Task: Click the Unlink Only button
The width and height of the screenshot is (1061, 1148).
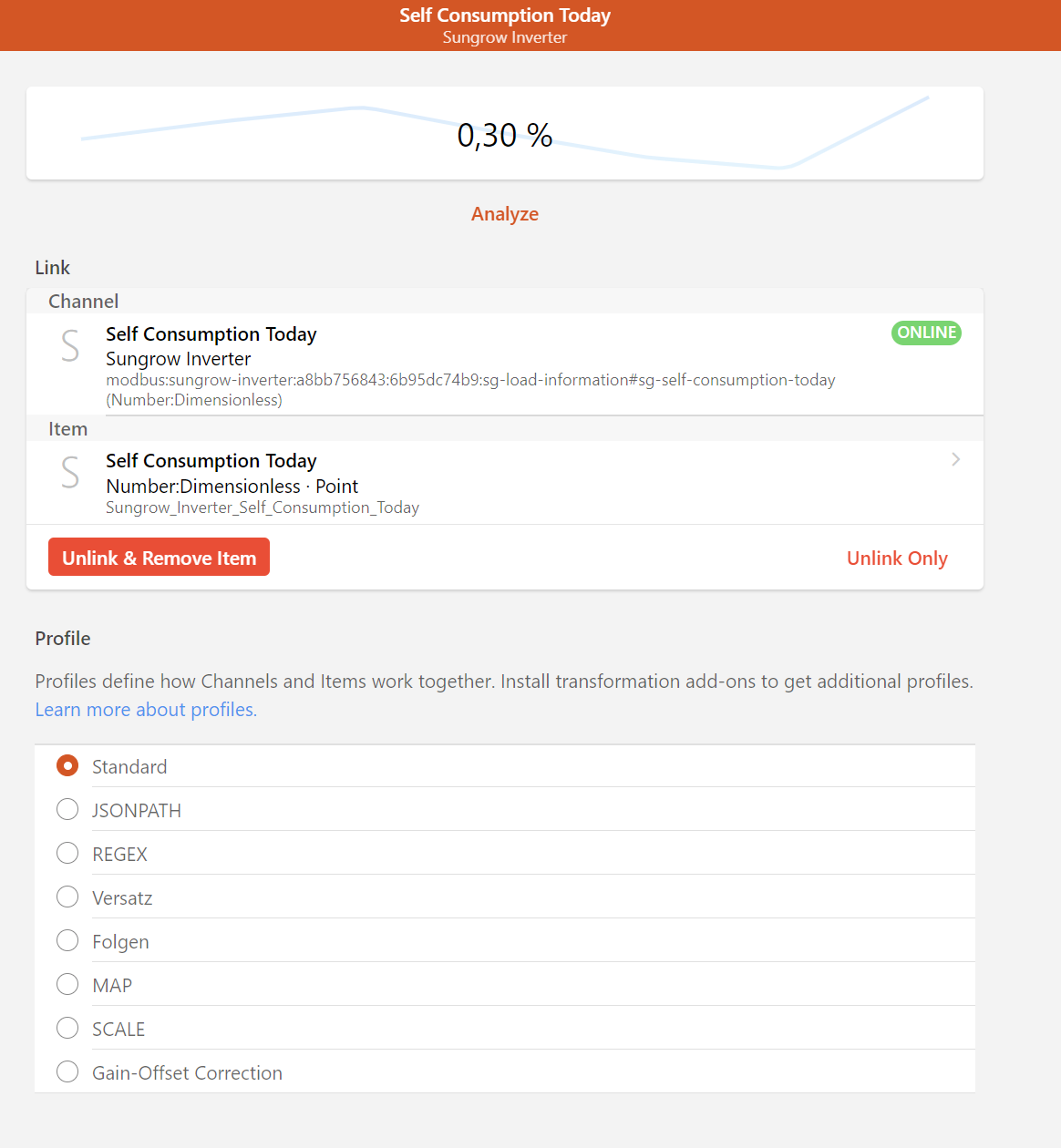Action: pyautogui.click(x=897, y=559)
